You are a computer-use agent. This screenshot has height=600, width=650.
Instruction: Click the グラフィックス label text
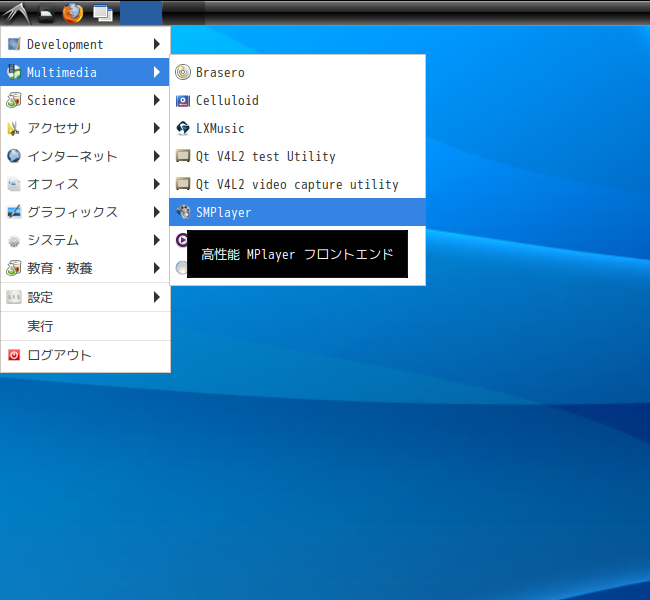(x=73, y=212)
